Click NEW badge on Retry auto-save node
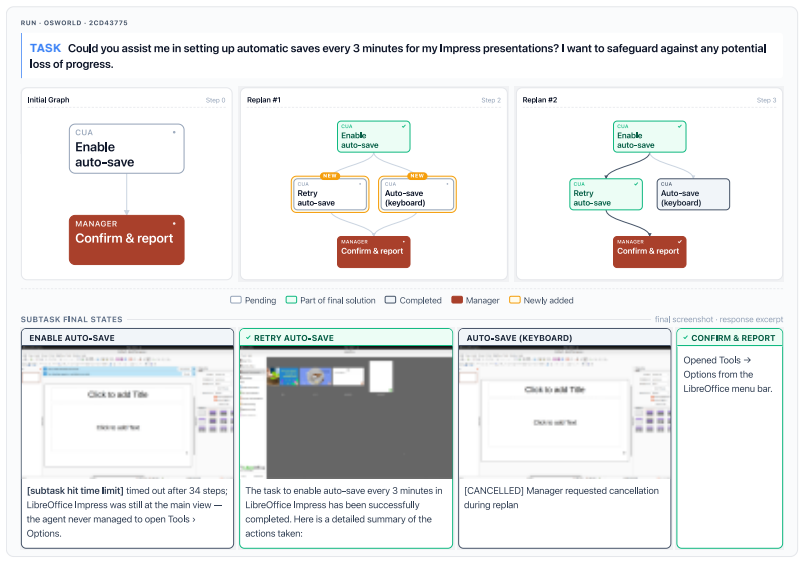Image resolution: width=804 pixels, height=563 pixels. click(330, 176)
